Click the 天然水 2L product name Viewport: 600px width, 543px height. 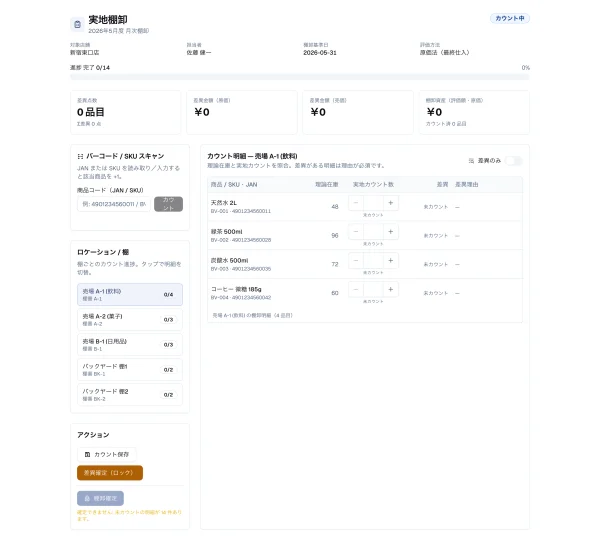[223, 203]
